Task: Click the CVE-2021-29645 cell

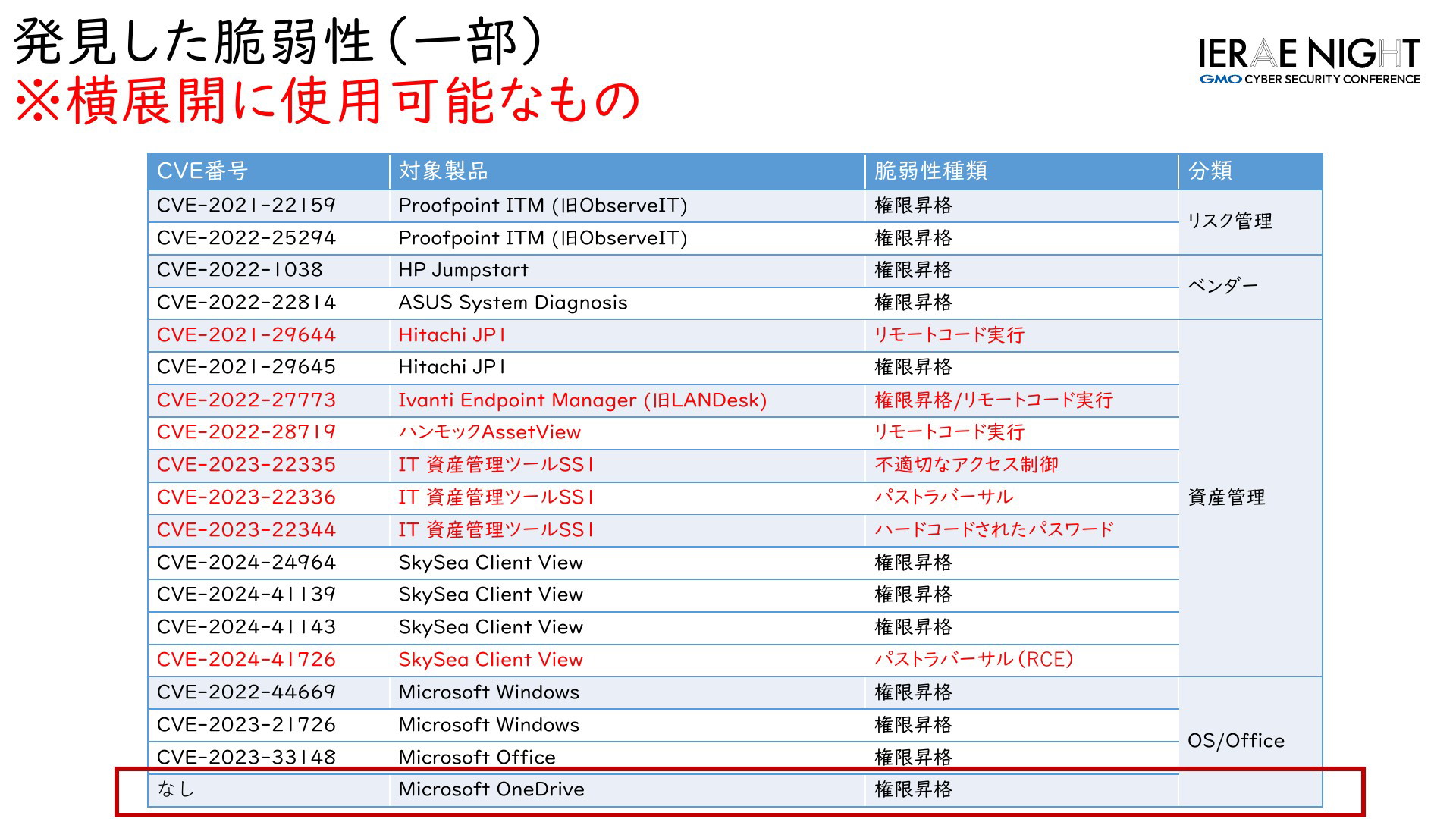Action: coord(269,367)
